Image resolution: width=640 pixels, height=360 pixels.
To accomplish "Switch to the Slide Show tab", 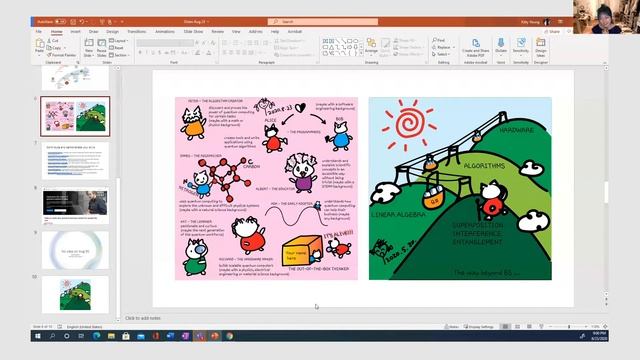I will 193,31.
